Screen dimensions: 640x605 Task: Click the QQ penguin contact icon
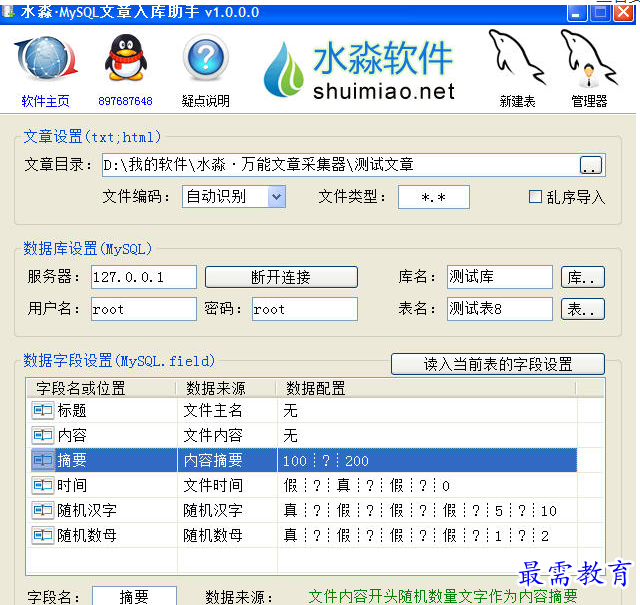coord(125,57)
